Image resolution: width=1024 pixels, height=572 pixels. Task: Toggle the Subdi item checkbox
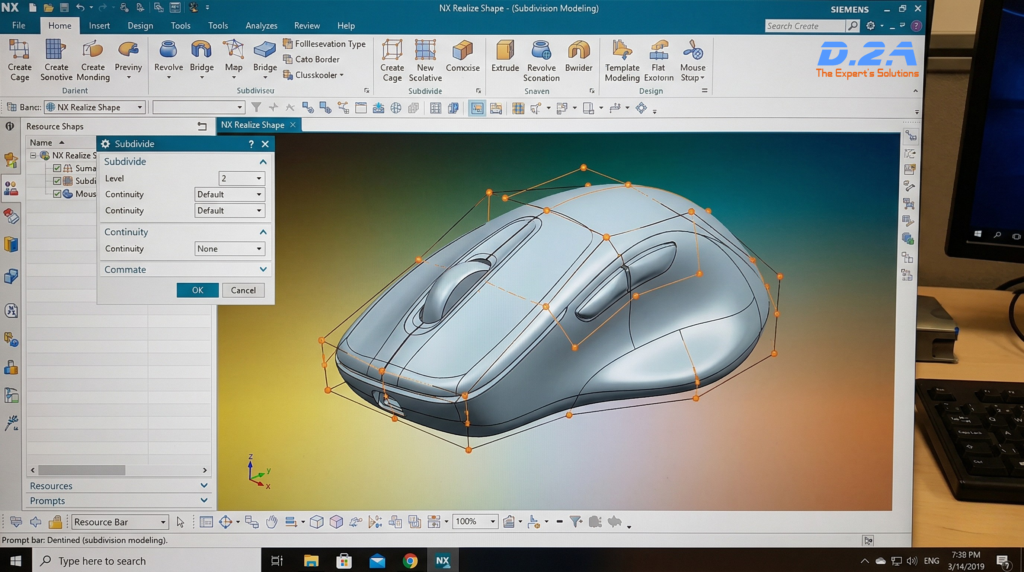click(57, 181)
